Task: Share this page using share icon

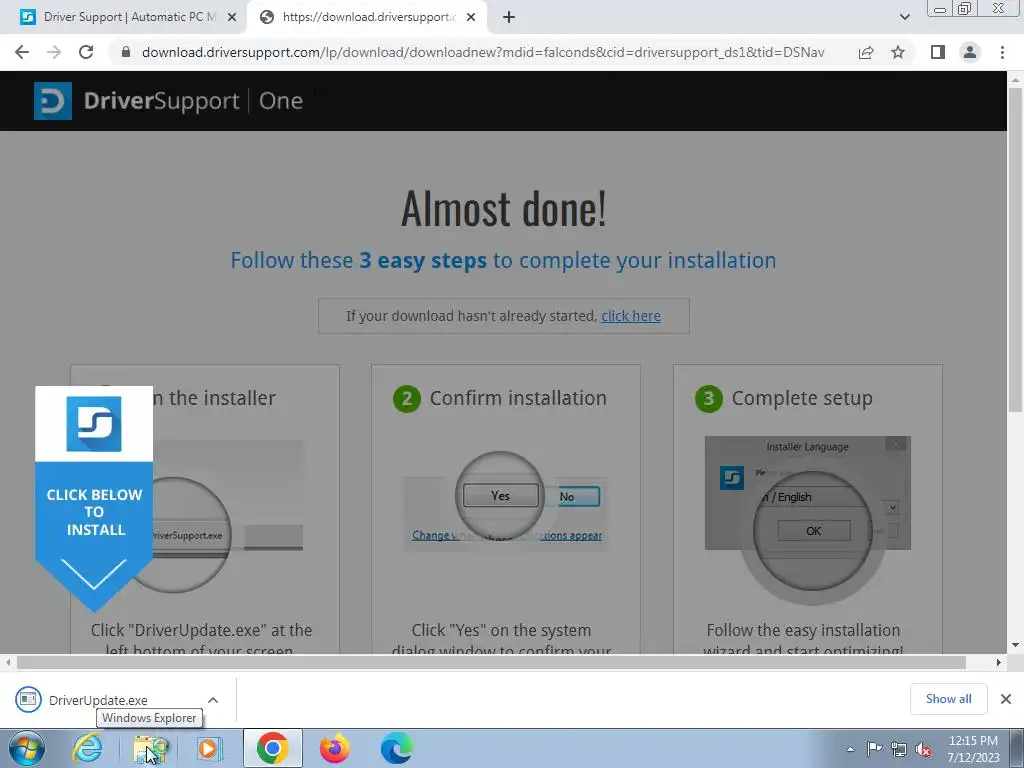Action: [866, 52]
